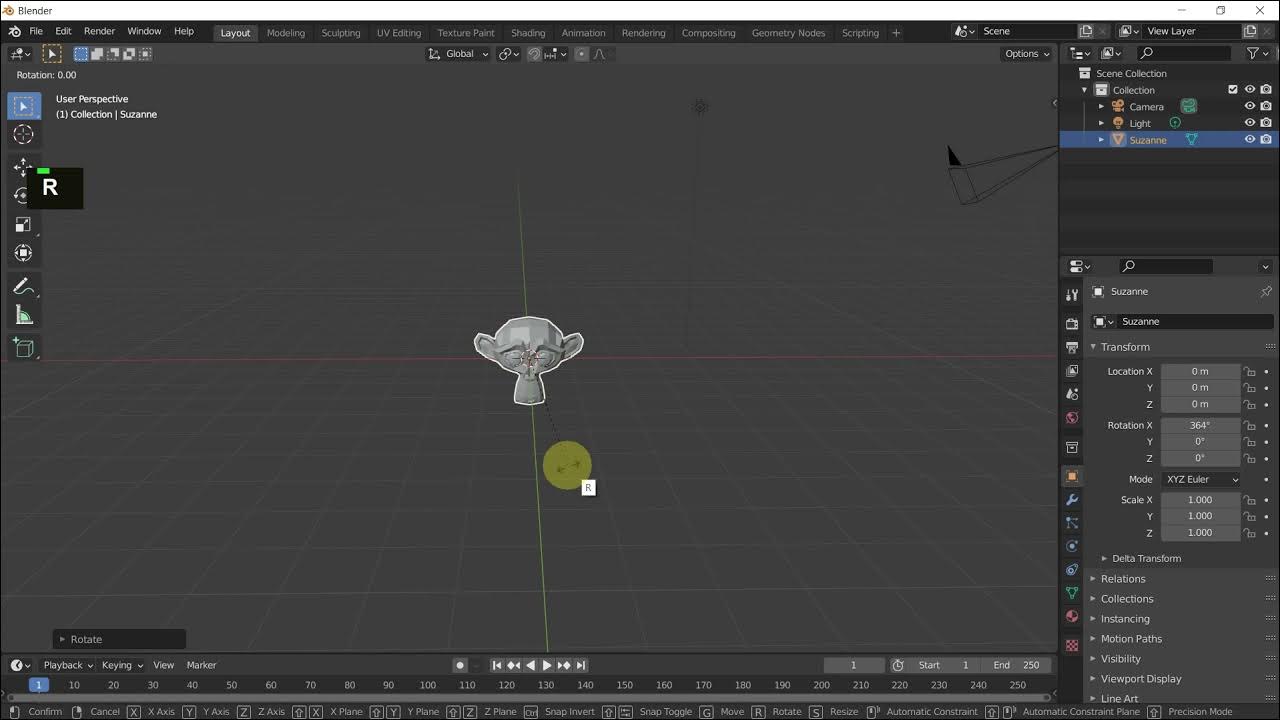Select the Annotate tool
This screenshot has width=1280, height=720.
coord(24,287)
